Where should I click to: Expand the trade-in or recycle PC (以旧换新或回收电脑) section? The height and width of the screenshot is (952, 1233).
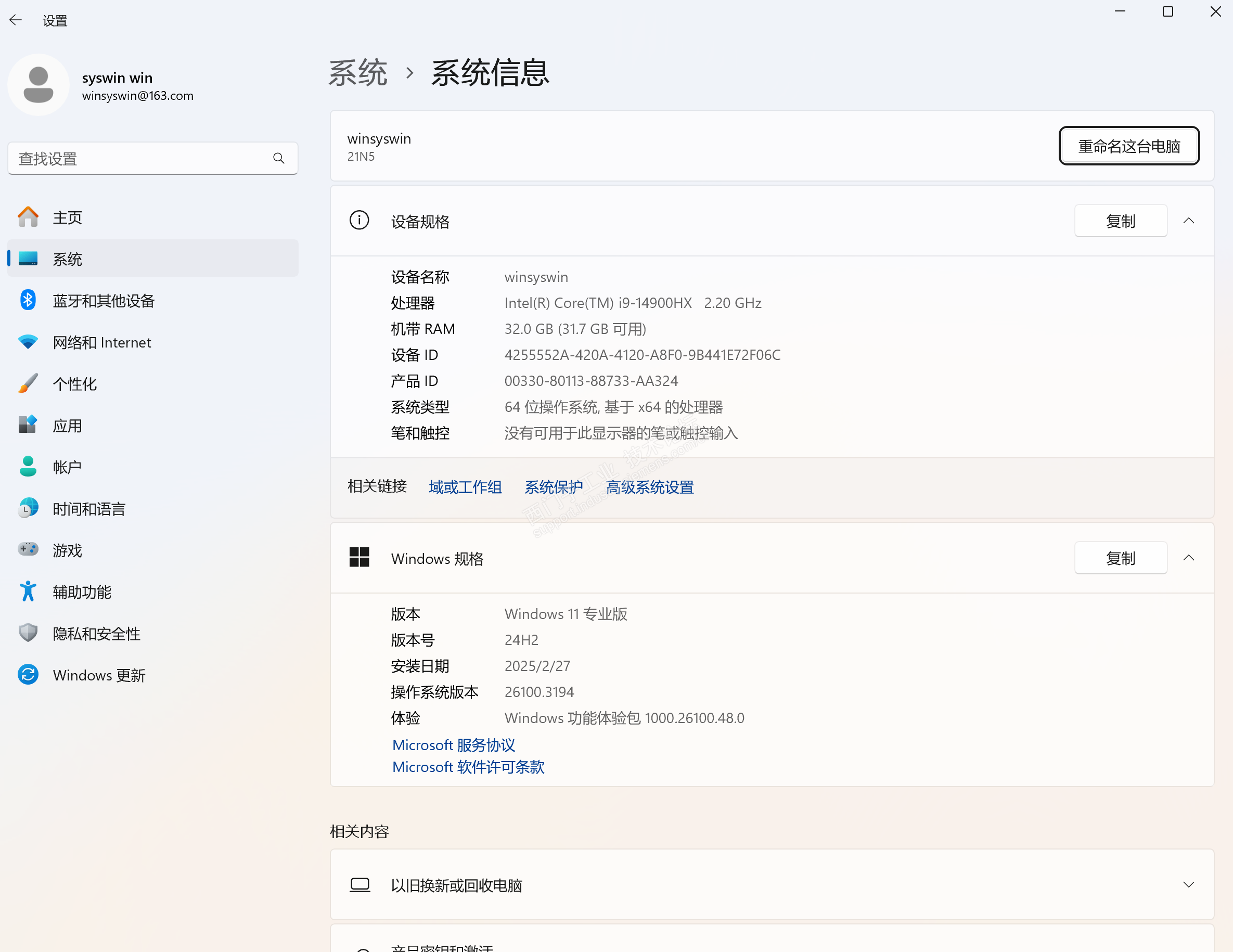tap(1188, 884)
